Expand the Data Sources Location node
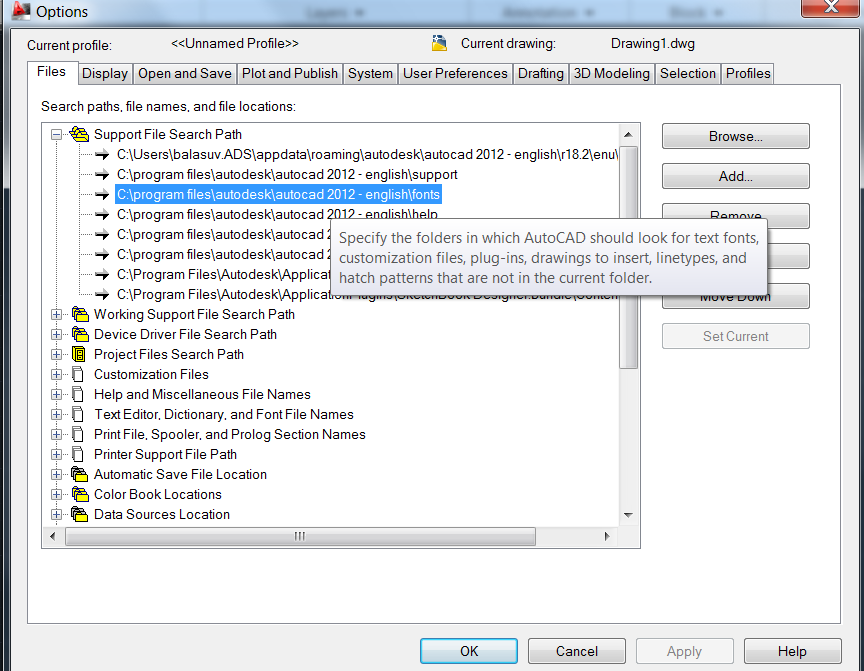The height and width of the screenshot is (671, 864). tap(56, 515)
